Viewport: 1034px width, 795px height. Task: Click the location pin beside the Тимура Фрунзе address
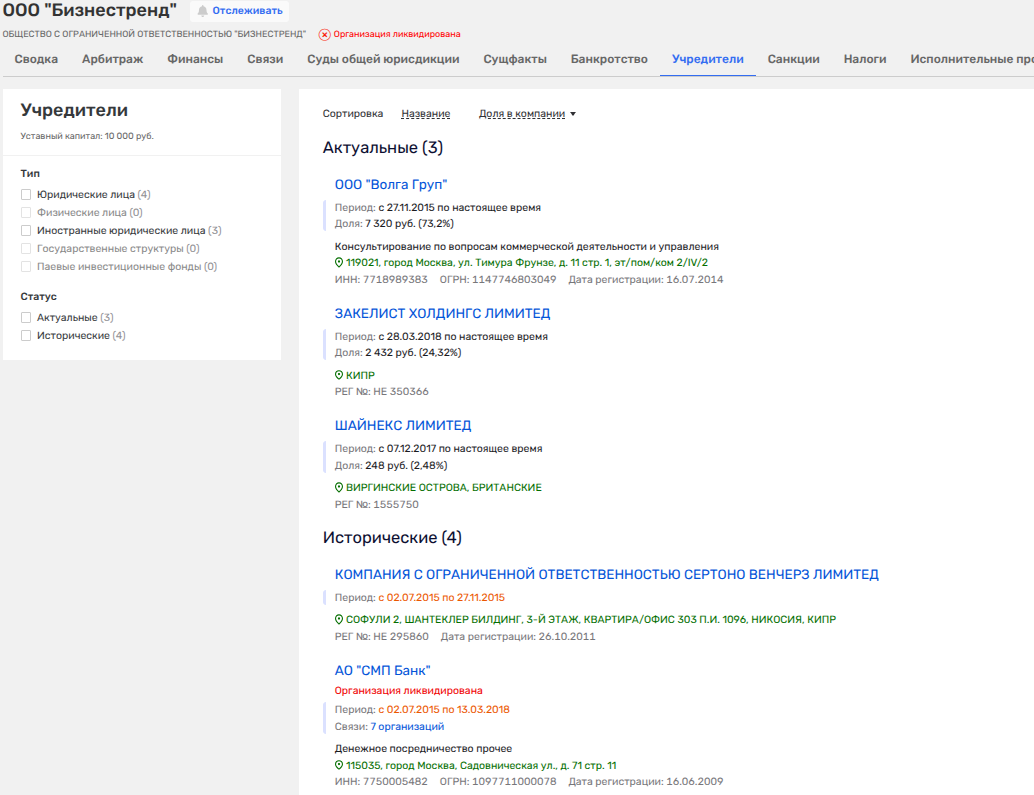coord(339,263)
